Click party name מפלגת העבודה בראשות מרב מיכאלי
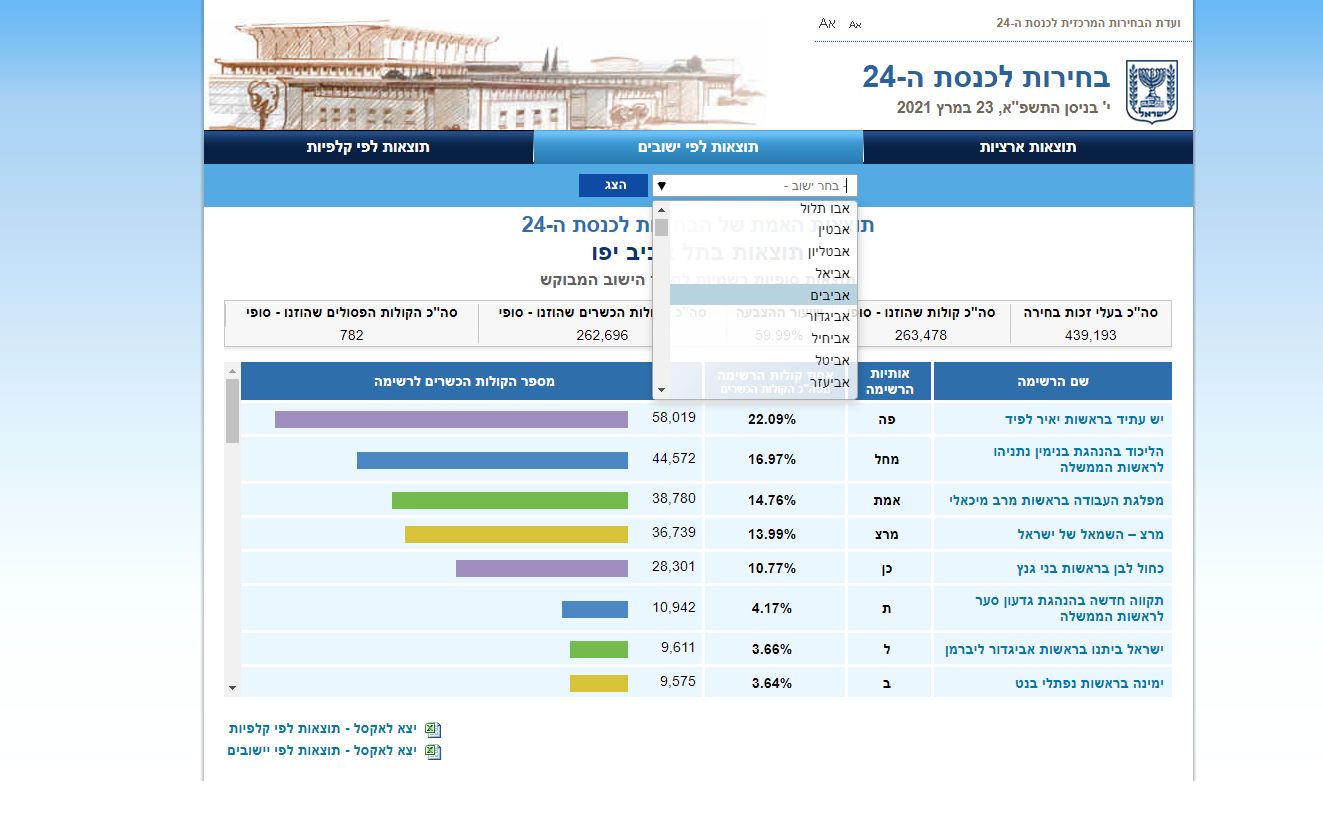Viewport: 1323px width, 830px height. (x=1056, y=500)
